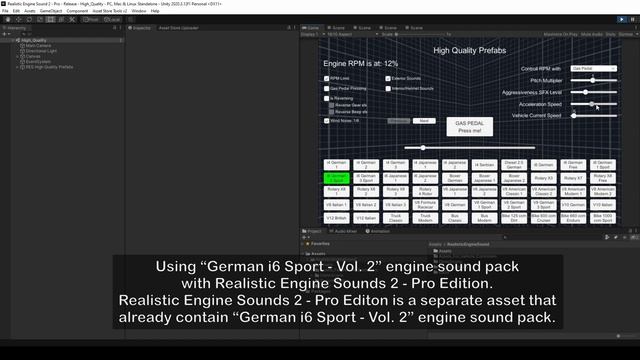Click the Previous wind noise button
The width and height of the screenshot is (640, 360).
[399, 121]
